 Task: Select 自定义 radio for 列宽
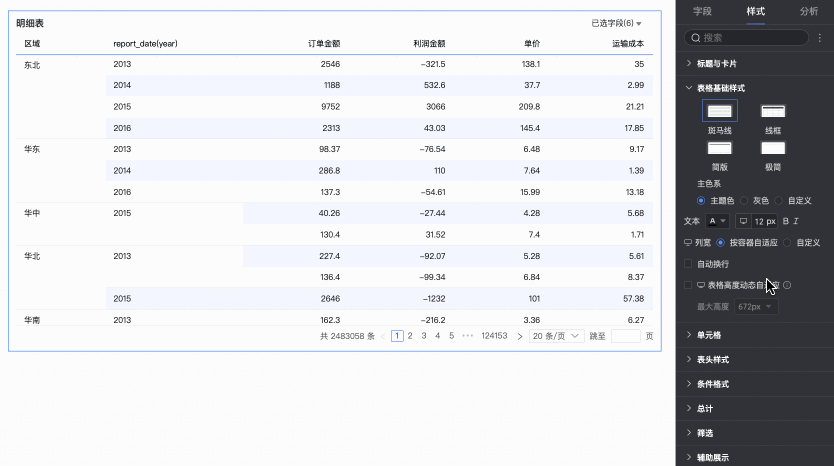[787, 243]
